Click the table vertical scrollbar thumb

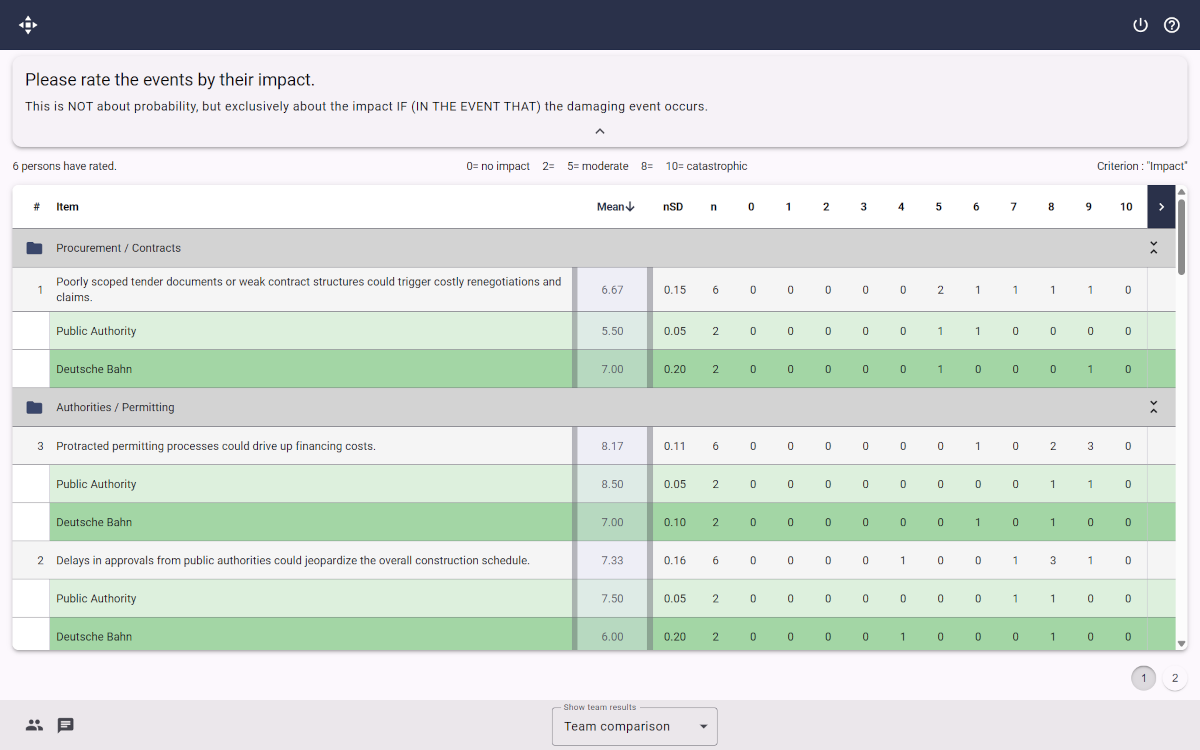[1182, 236]
